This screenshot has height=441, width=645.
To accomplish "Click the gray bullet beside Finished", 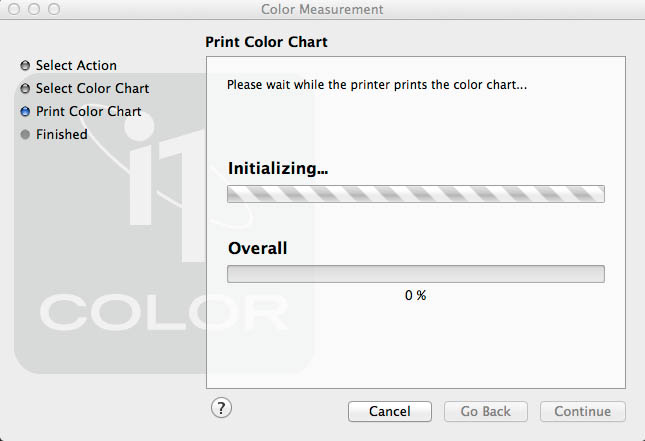I will (x=25, y=135).
